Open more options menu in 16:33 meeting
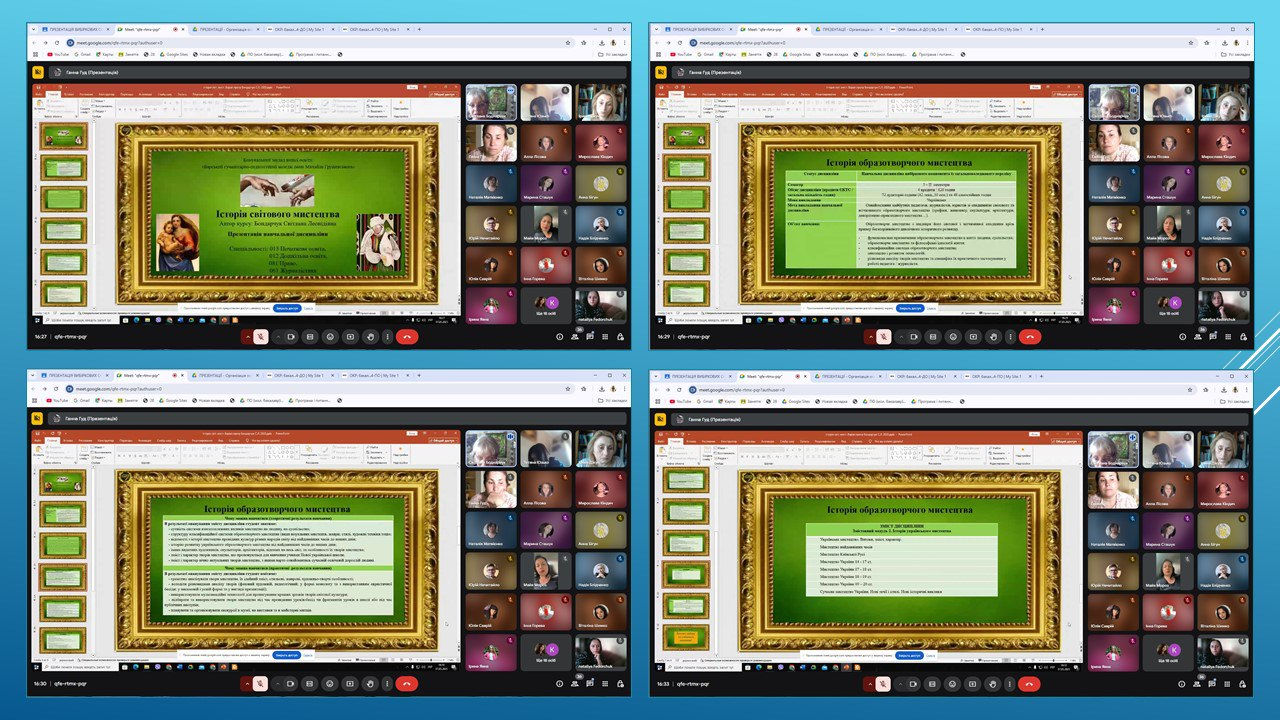1280x720 pixels. pyautogui.click(x=1010, y=684)
